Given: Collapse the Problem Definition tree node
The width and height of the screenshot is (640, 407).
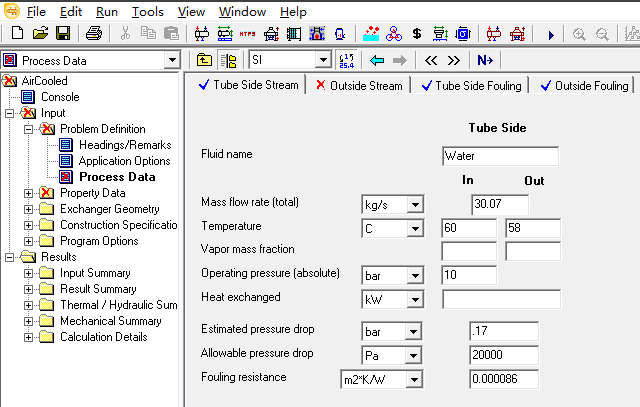Looking at the screenshot, I should pyautogui.click(x=29, y=129).
